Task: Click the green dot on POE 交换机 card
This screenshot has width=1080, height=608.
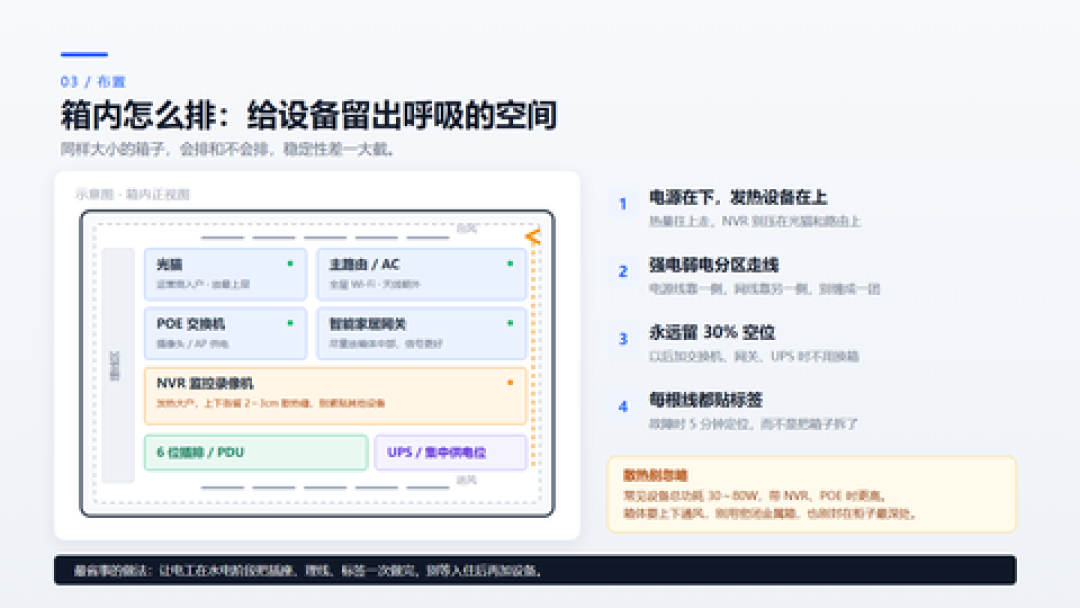Action: coord(290,323)
